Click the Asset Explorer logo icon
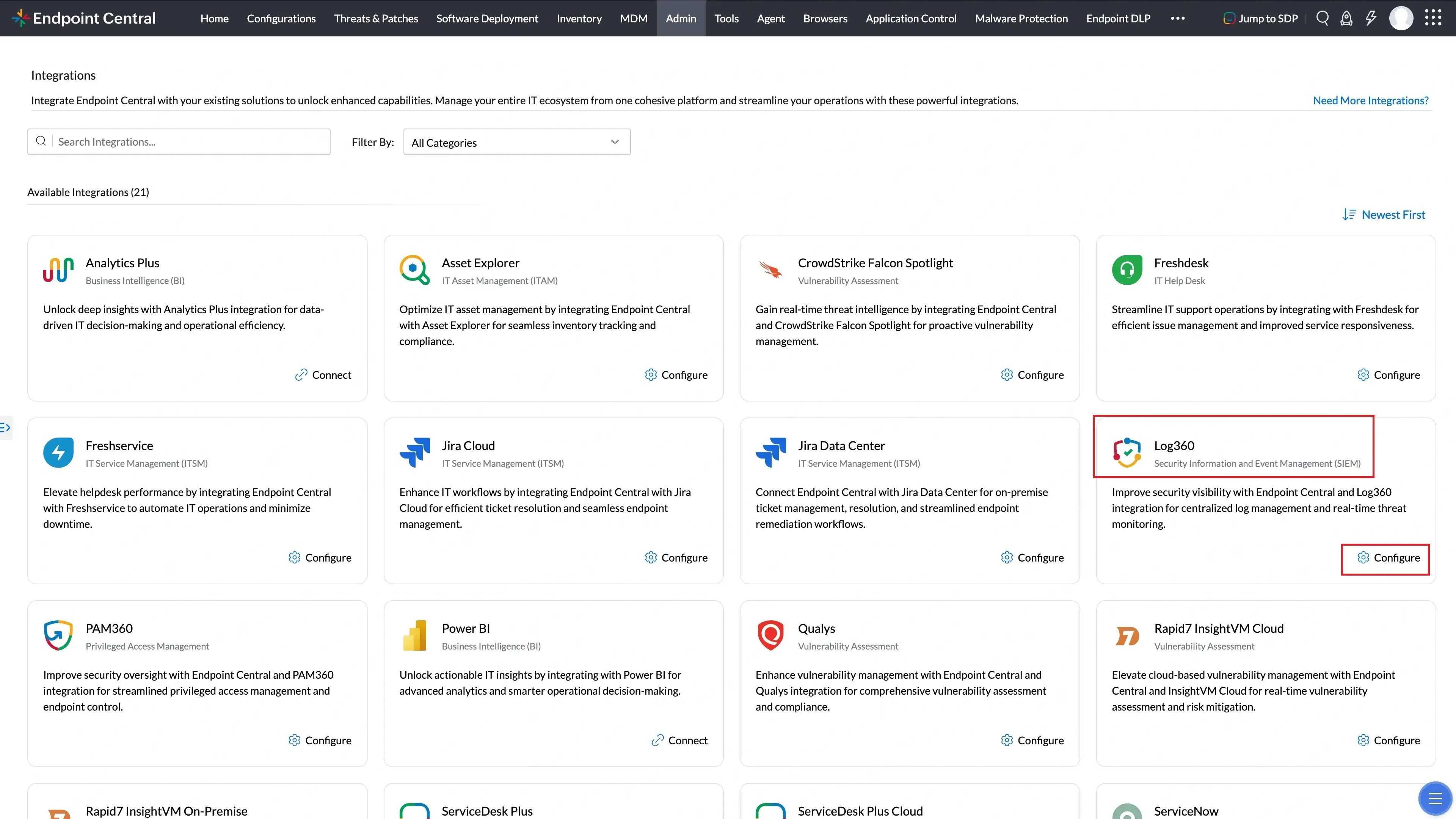Screen dimensions: 1456x819 [414, 270]
